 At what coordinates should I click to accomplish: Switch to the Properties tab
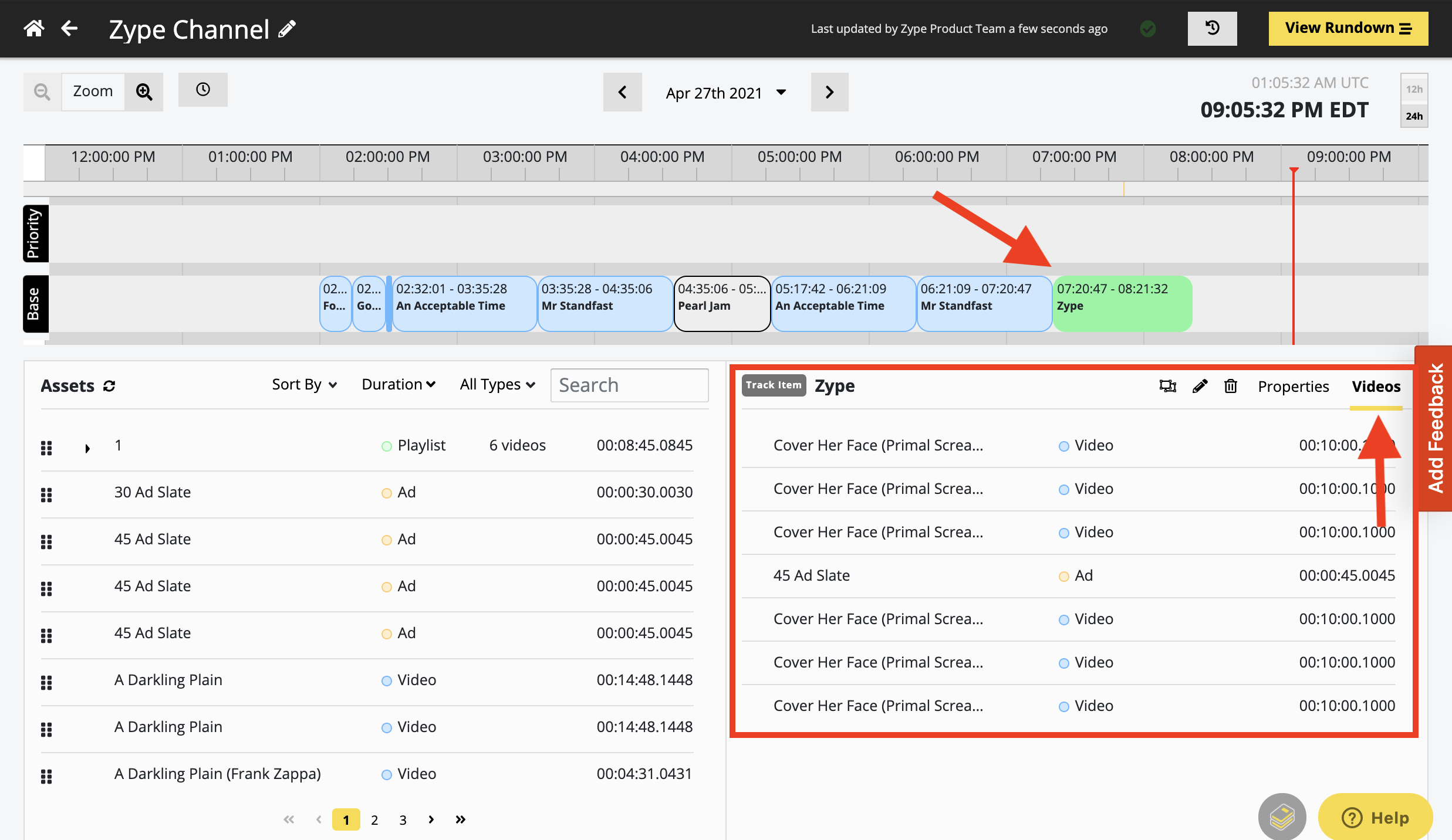1294,387
